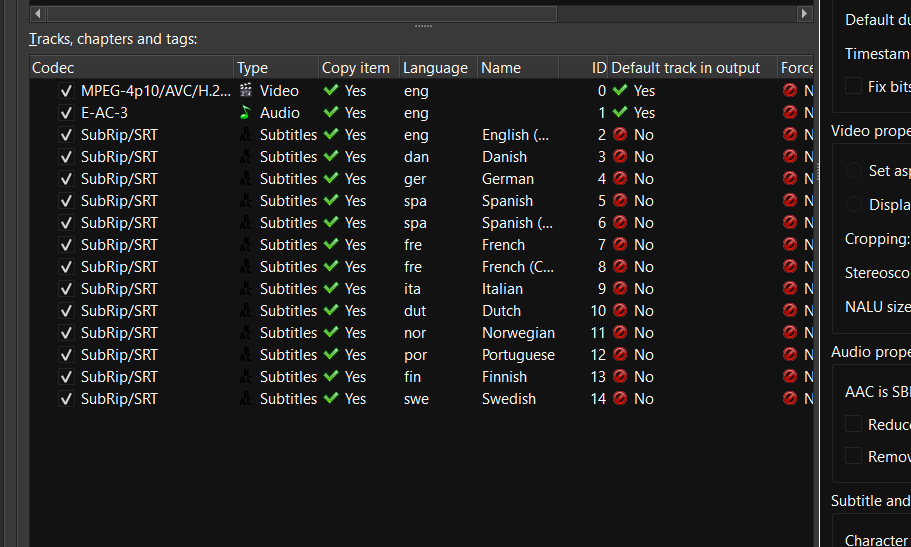
Task: Click red Default track icon for the Finnish track
Action: tap(620, 377)
